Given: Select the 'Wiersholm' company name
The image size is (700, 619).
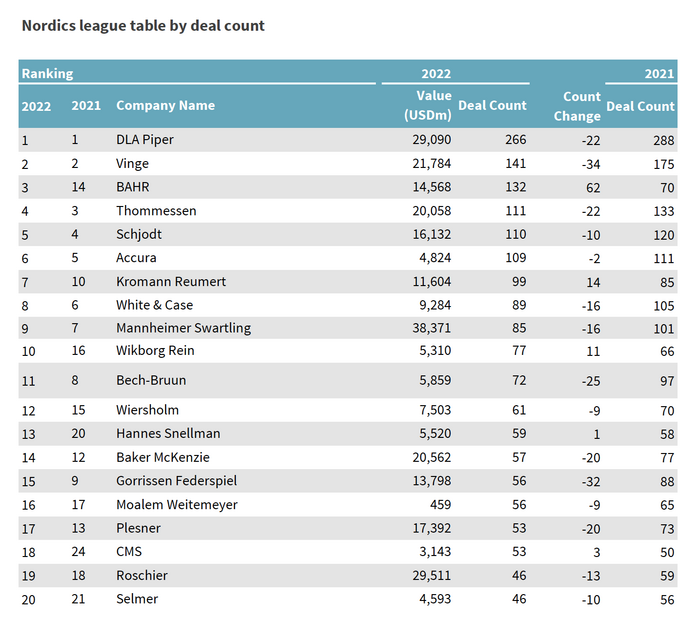Looking at the screenshot, I should (x=147, y=410).
